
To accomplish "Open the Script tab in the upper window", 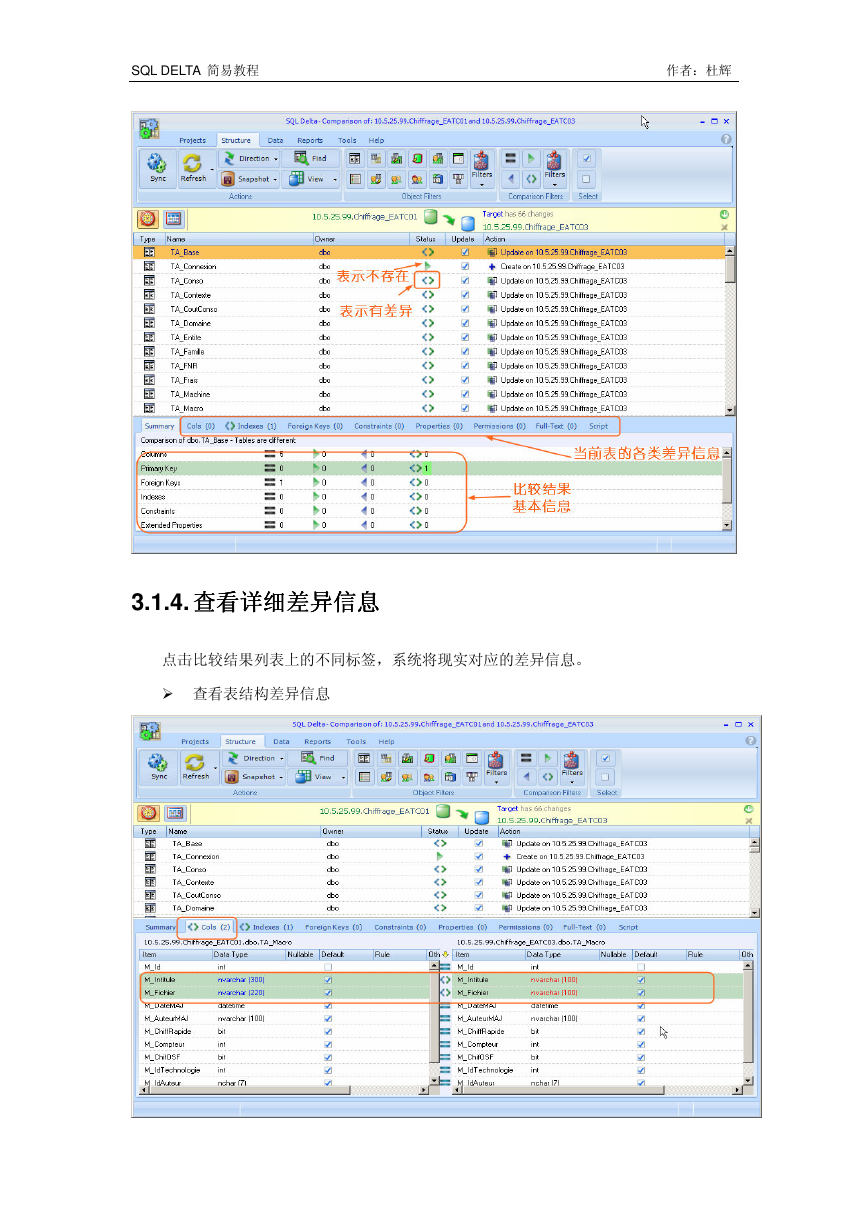I will point(598,426).
